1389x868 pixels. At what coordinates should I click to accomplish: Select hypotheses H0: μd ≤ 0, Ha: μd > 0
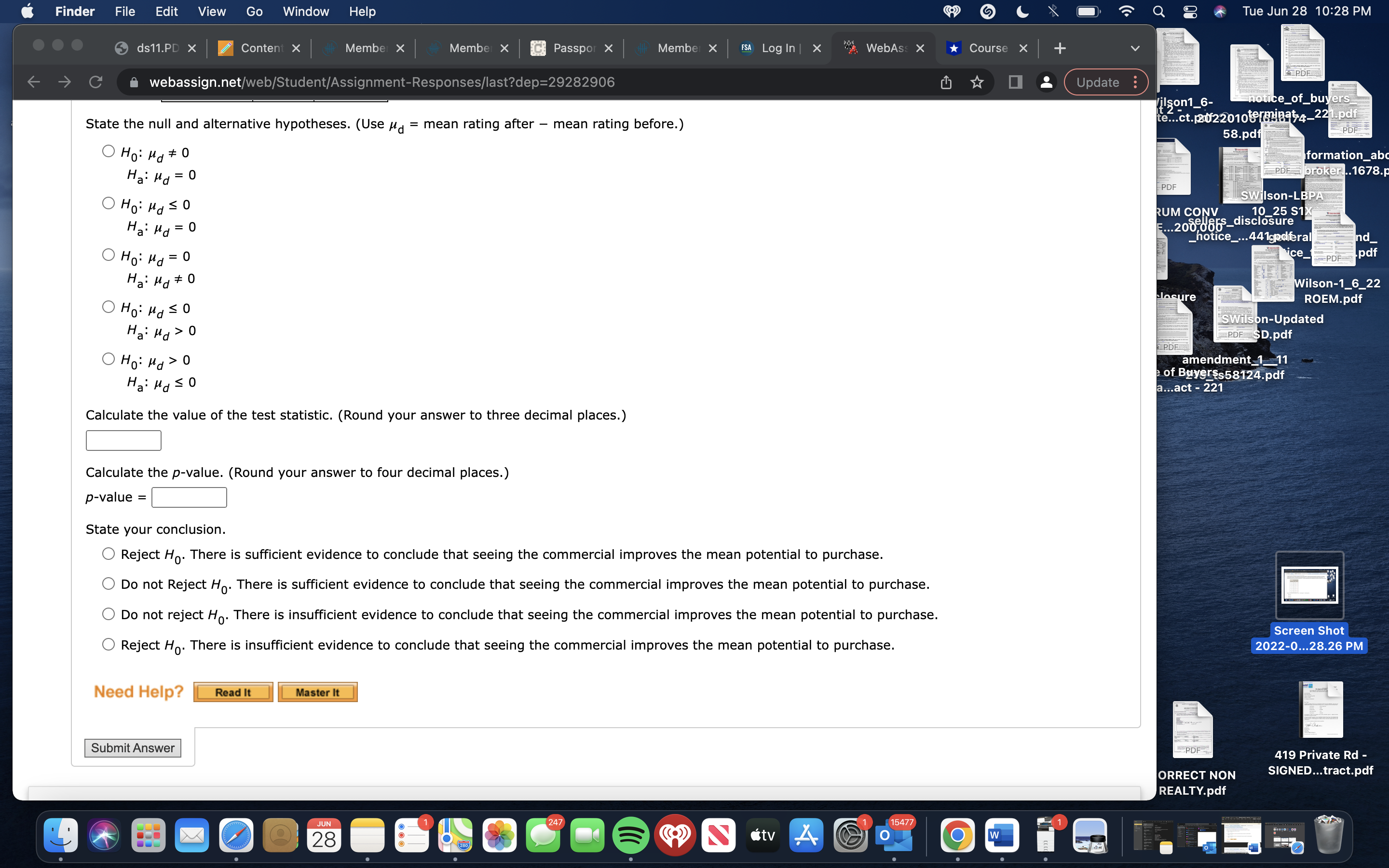click(109, 307)
